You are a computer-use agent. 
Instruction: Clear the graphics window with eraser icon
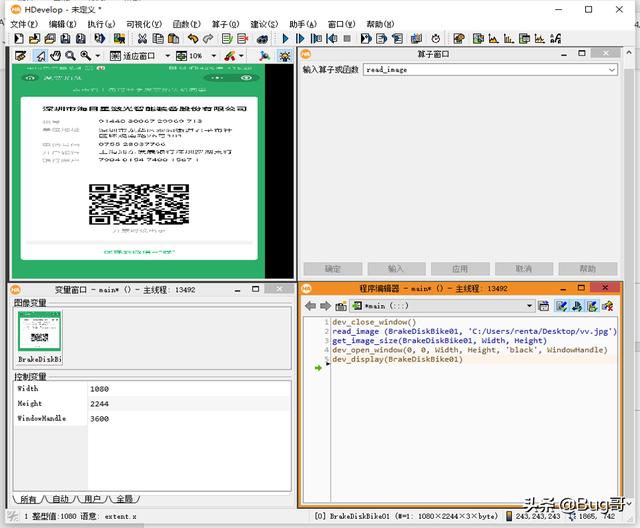(x=20, y=55)
